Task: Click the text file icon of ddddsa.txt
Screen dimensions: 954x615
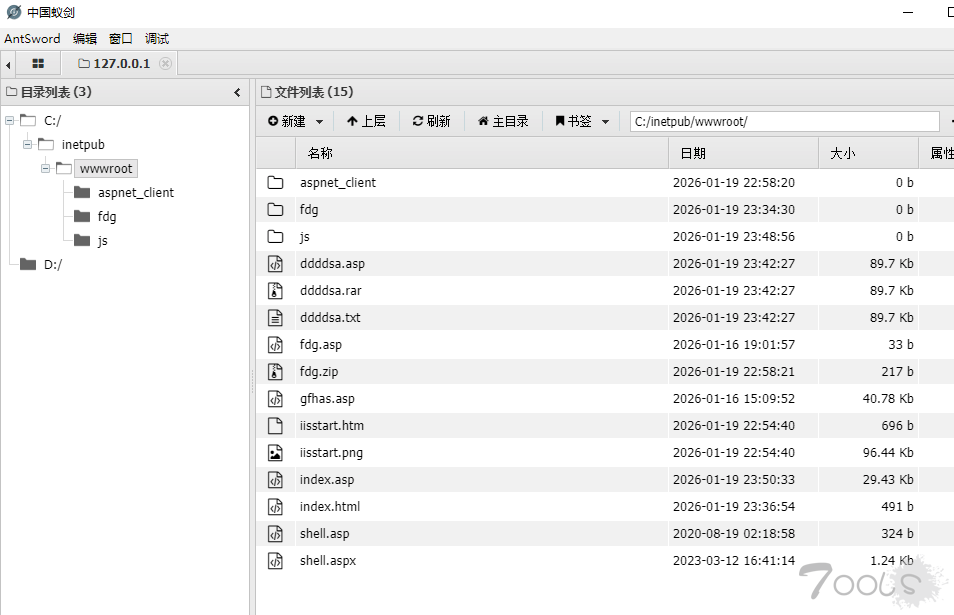Action: [275, 318]
